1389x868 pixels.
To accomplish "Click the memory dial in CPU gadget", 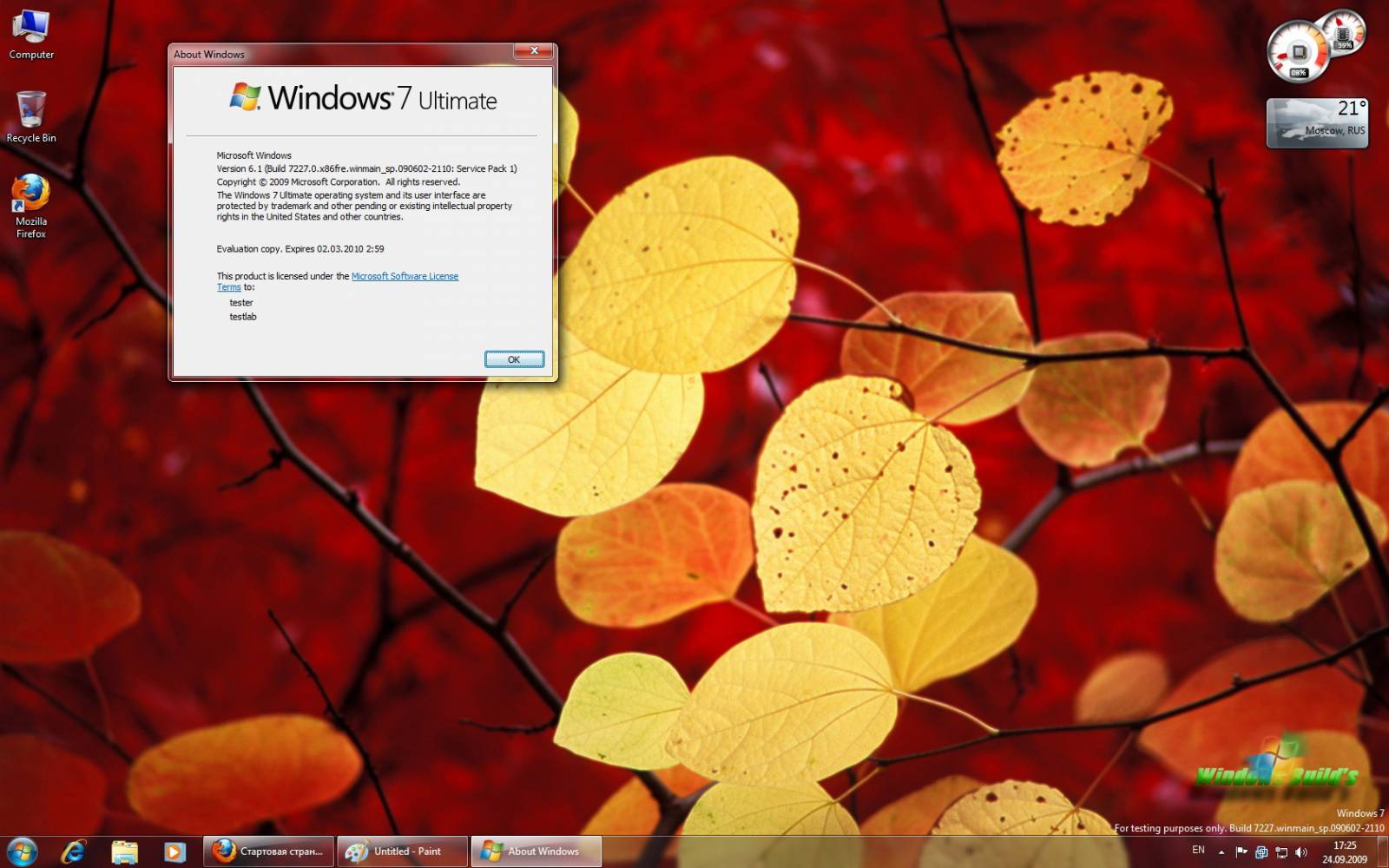I will click(1345, 33).
